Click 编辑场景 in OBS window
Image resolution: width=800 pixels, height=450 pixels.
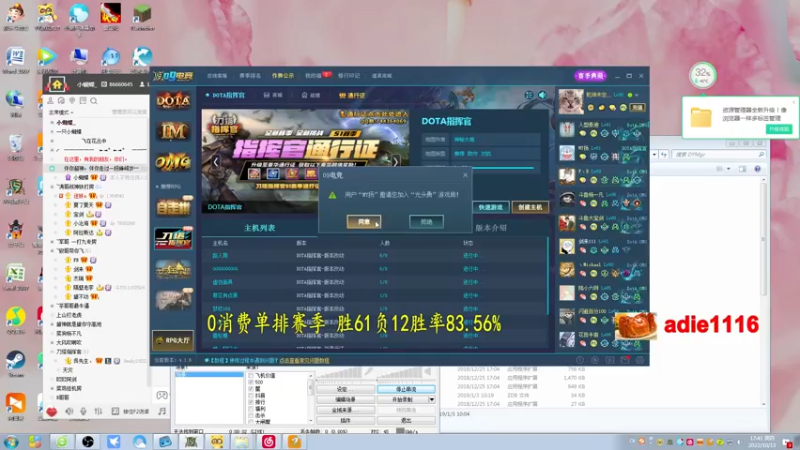coord(345,399)
